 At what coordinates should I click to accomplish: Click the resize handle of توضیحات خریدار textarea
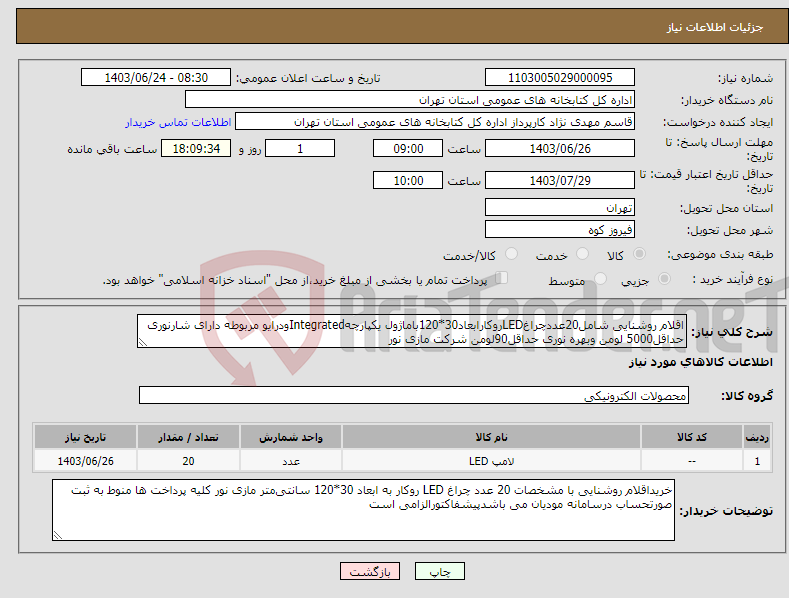click(x=58, y=535)
